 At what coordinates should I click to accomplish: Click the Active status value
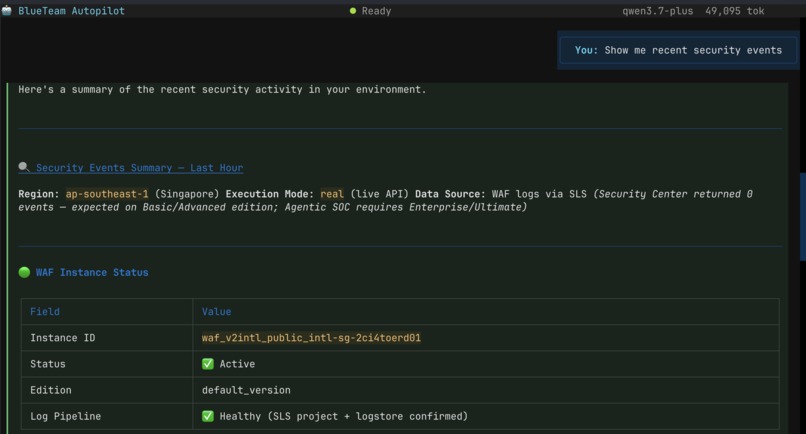pos(237,364)
